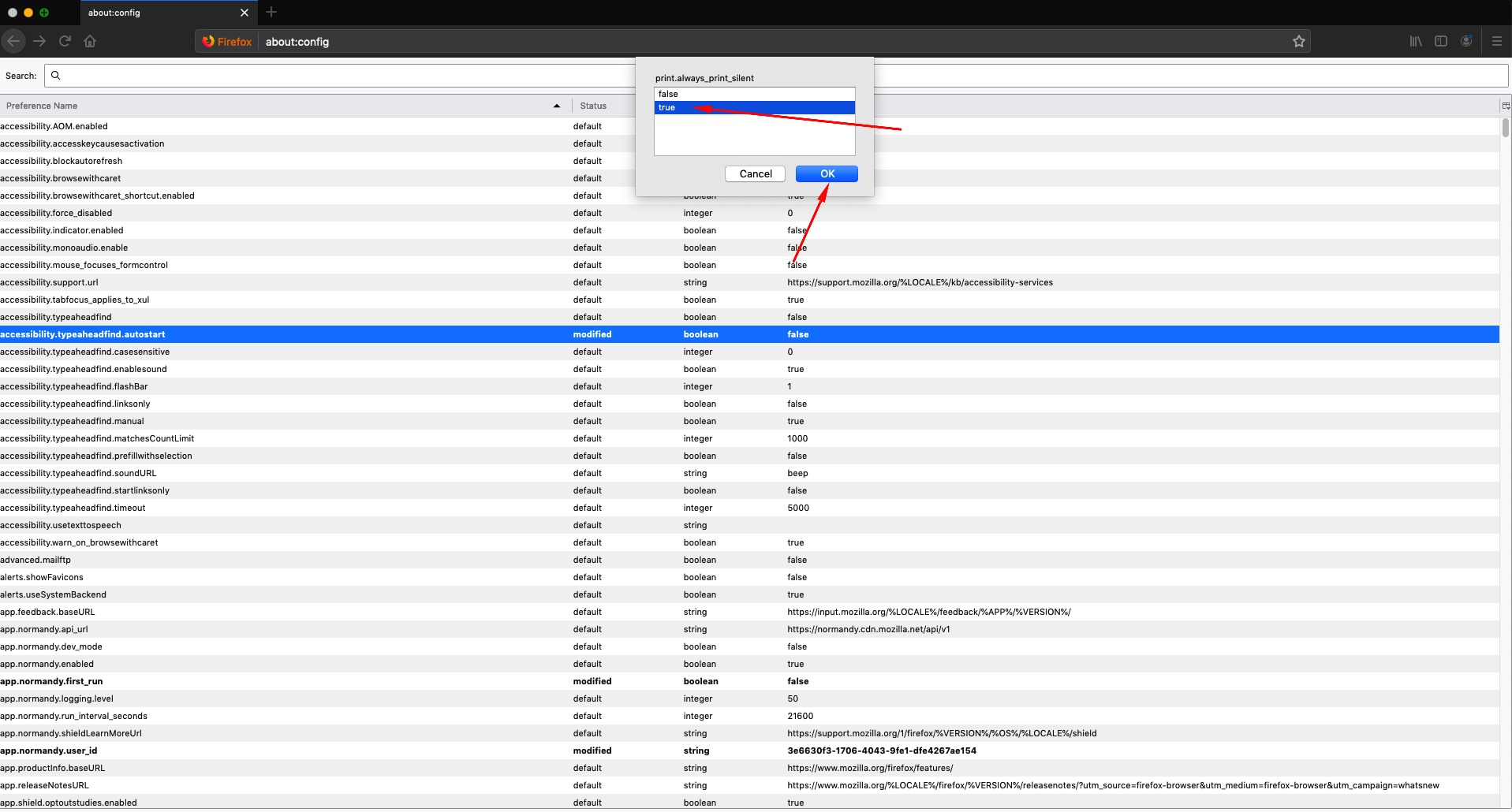Click the forward navigation arrow
This screenshot has width=1512, height=812.
(39, 41)
